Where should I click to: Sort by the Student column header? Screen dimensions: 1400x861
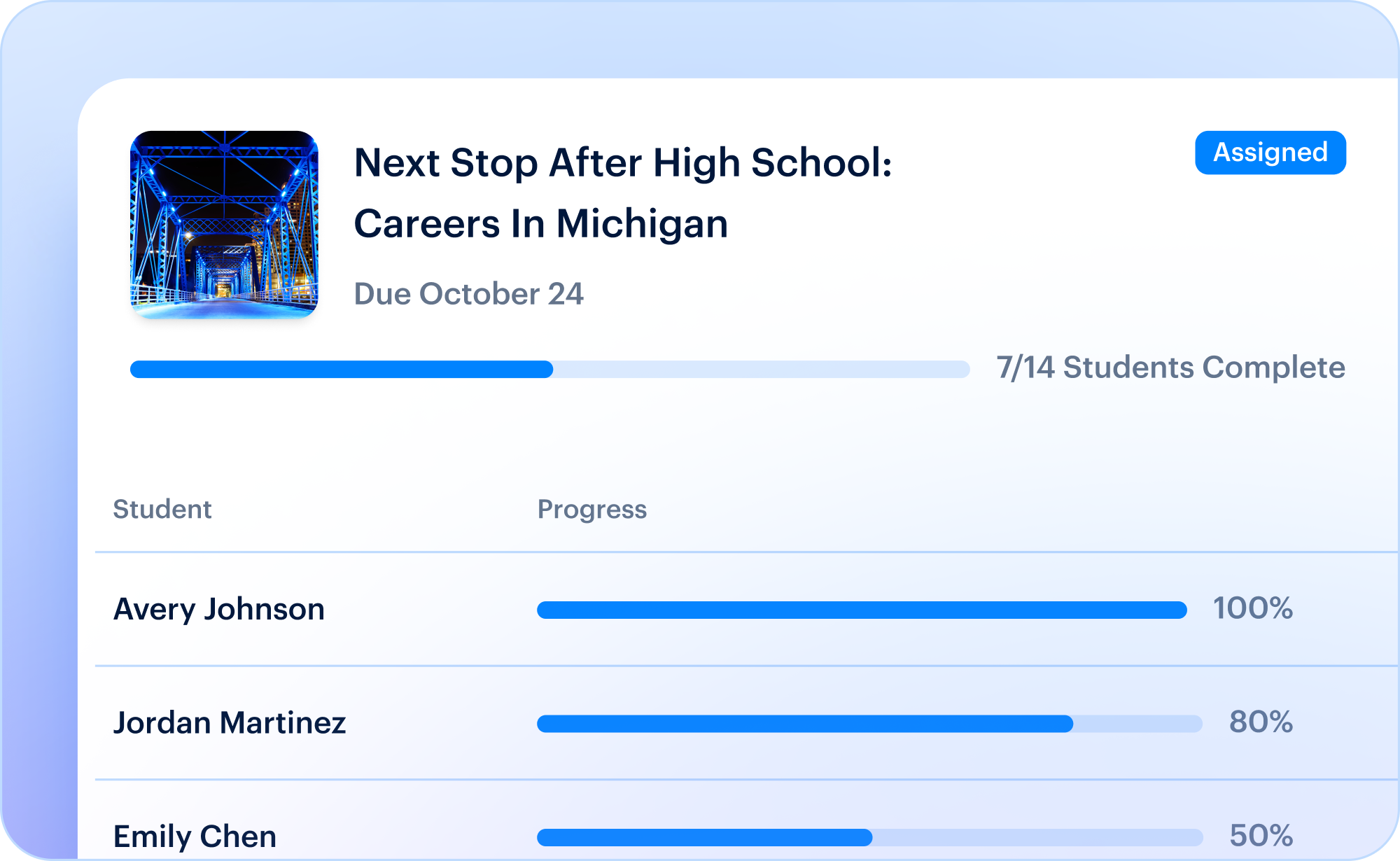[162, 510]
